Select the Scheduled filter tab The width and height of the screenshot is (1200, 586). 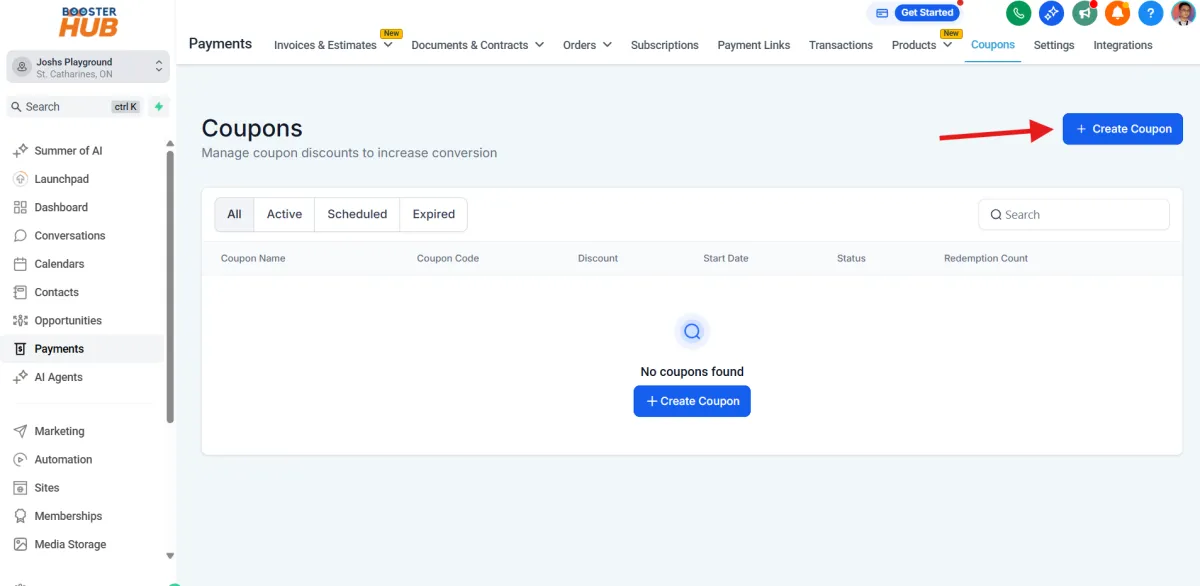click(x=356, y=214)
